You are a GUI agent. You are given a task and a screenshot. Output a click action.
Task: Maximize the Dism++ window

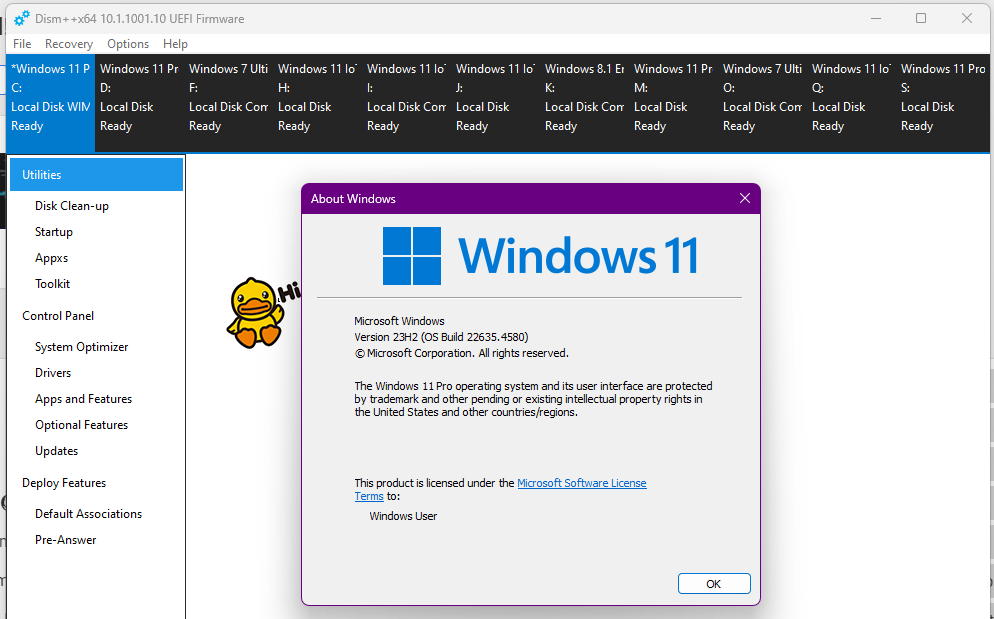921,18
